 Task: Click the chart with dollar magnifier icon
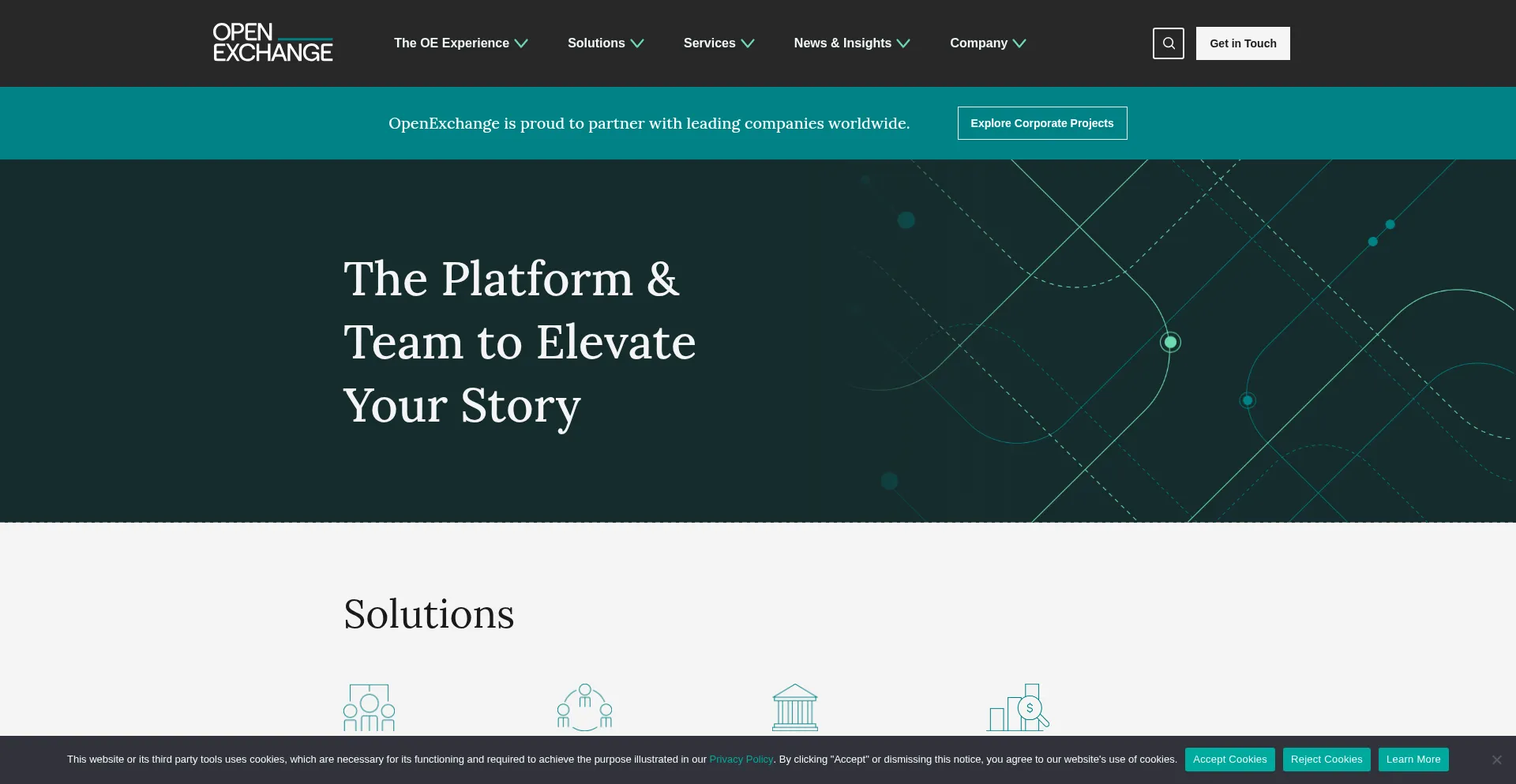coord(1018,707)
